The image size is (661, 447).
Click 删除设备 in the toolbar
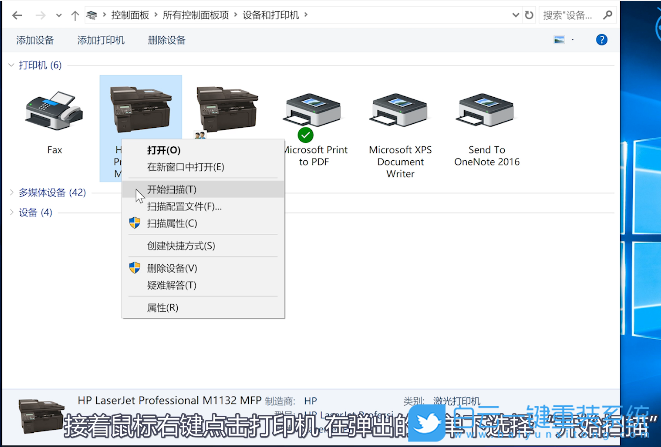tap(167, 40)
